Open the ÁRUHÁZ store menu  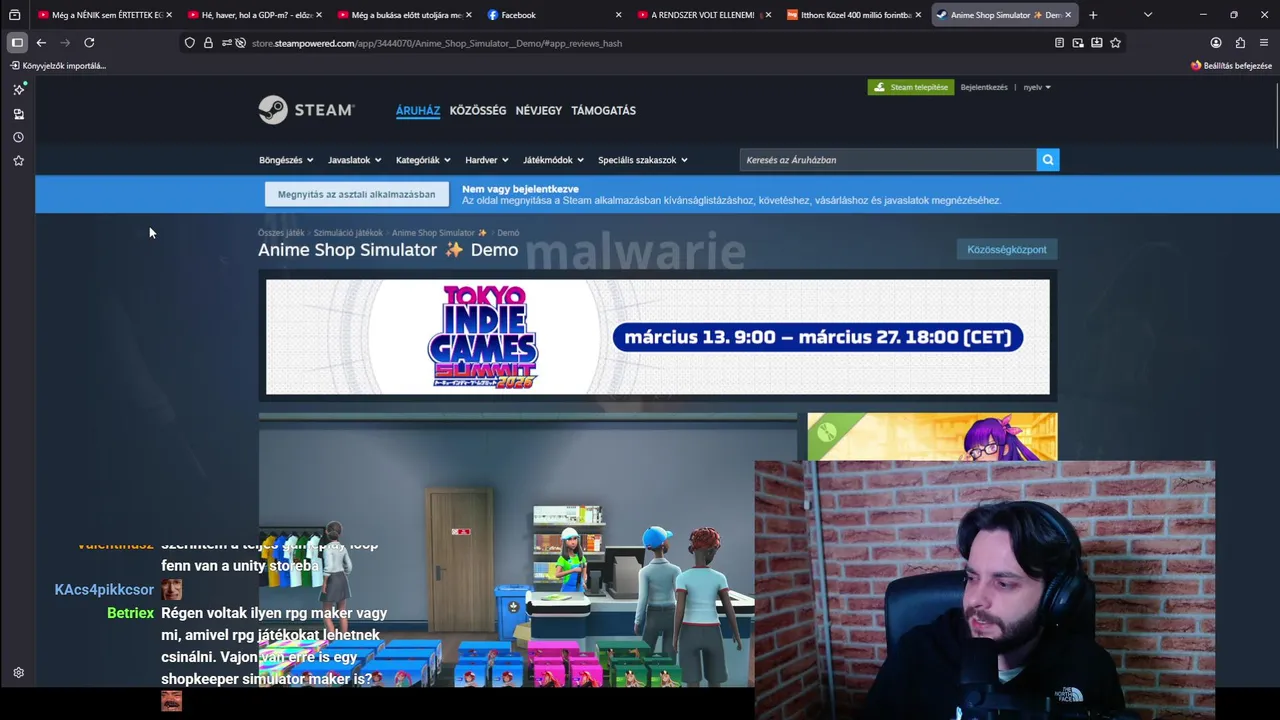point(418,111)
